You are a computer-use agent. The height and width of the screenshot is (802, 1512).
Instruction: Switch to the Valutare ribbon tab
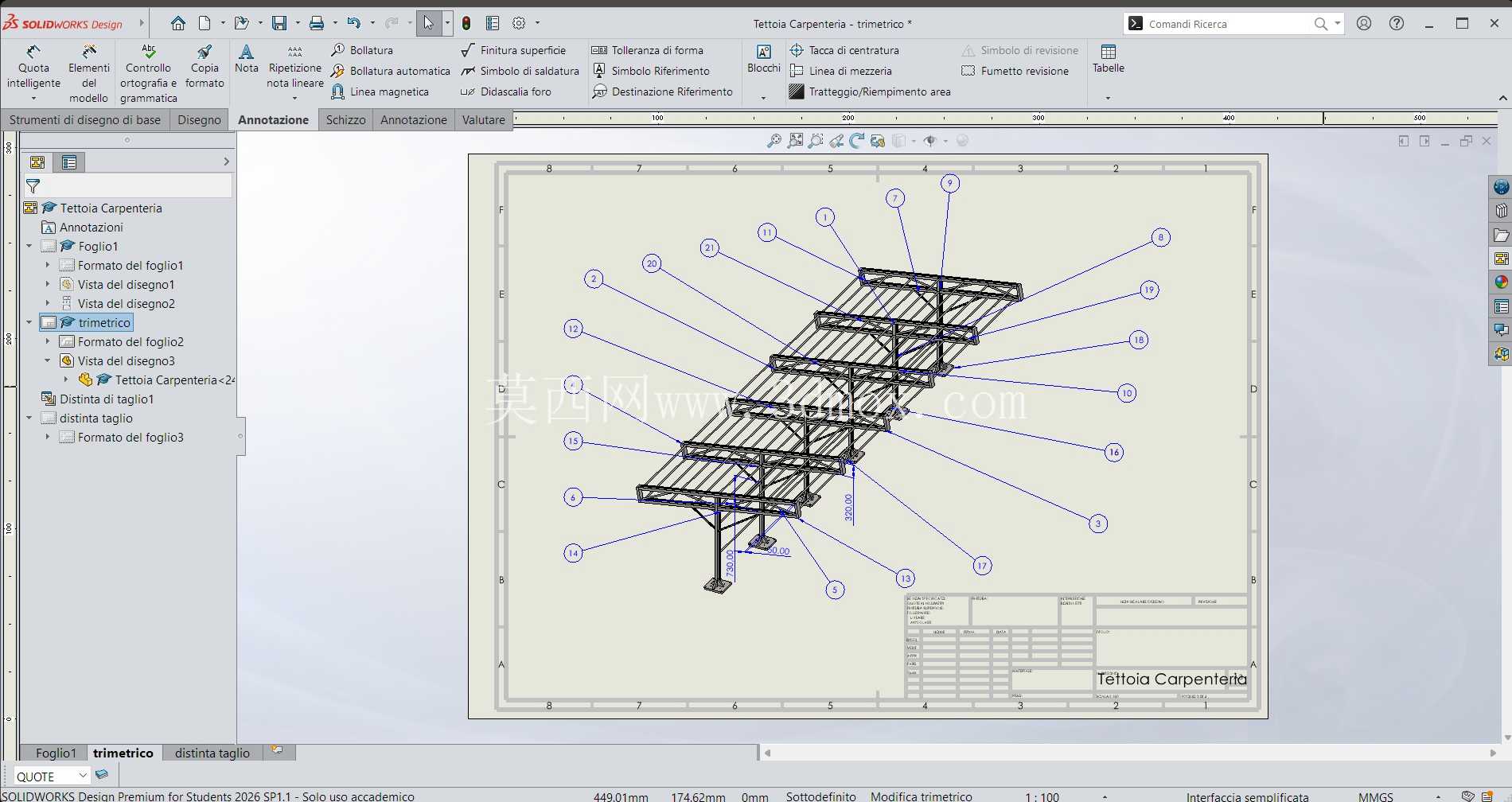[x=484, y=120]
